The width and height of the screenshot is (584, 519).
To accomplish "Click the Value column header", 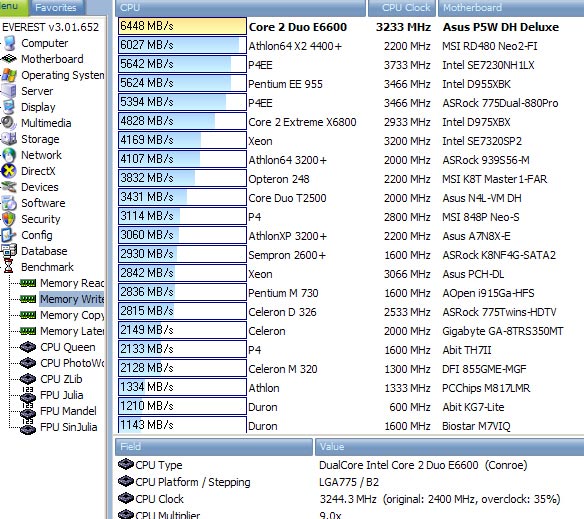I will (x=450, y=446).
